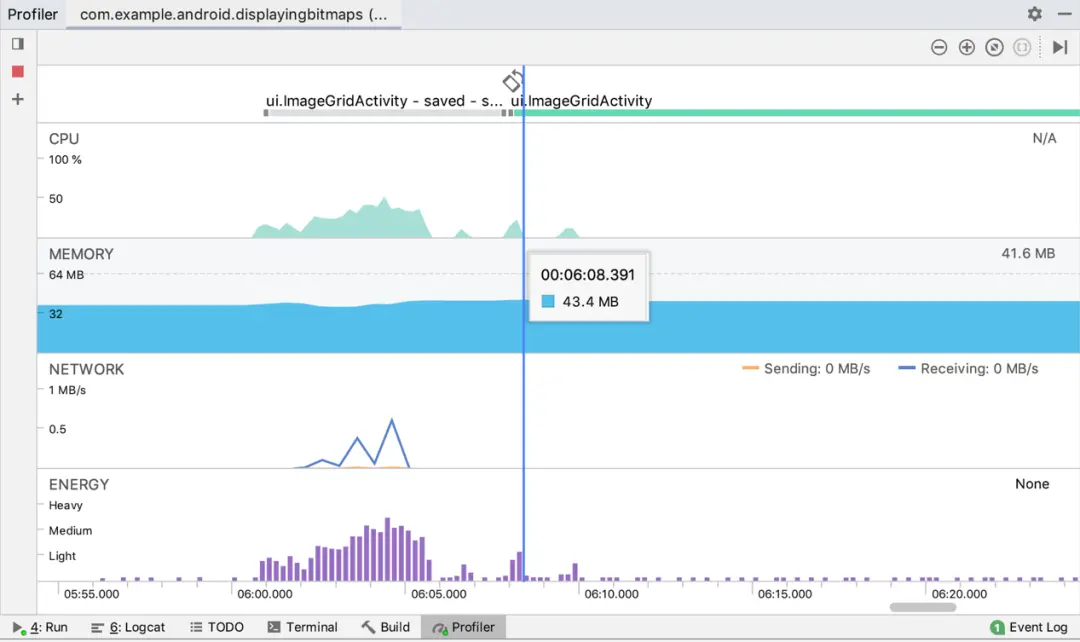The height and width of the screenshot is (642, 1080).
Task: Start a new profiling session with the plus icon
Action: click(18, 99)
